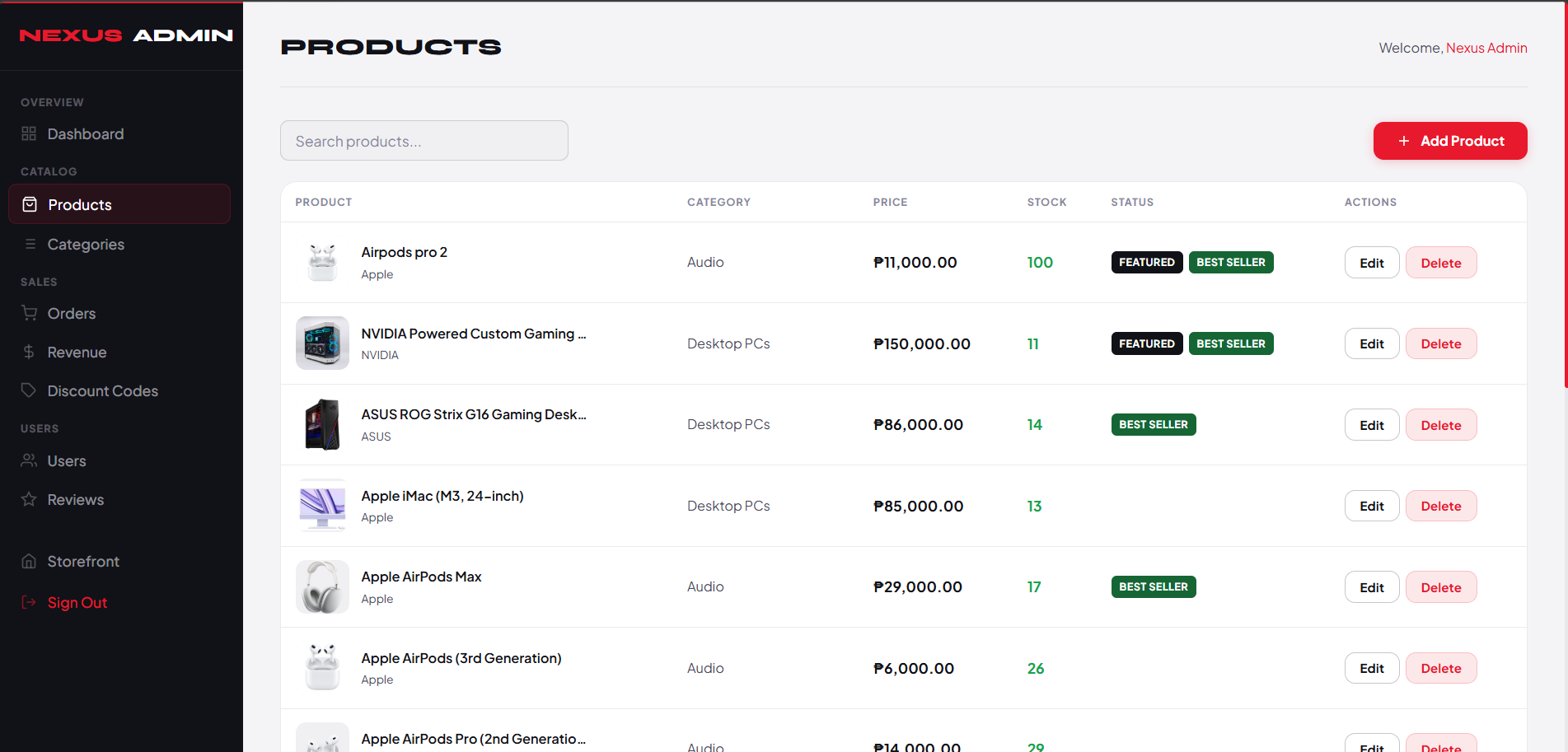Click the ₱150,000.00 price value
Screen dimensions: 1568x752
922,343
